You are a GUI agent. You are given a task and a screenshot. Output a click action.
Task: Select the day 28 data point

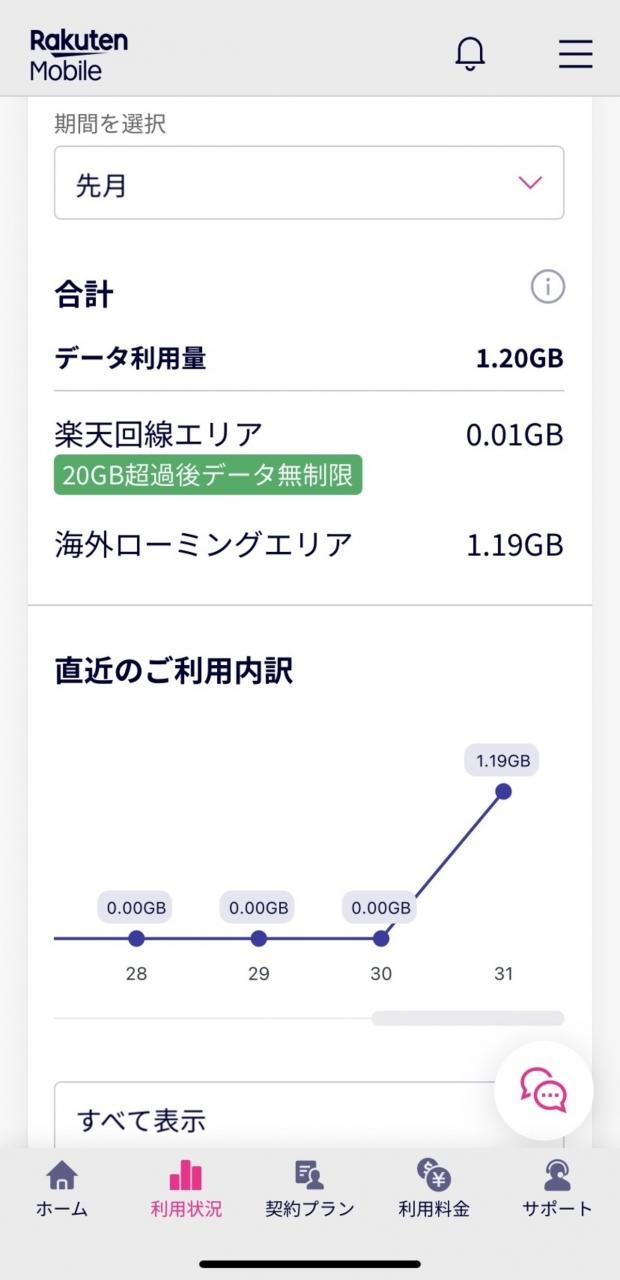tap(137, 938)
